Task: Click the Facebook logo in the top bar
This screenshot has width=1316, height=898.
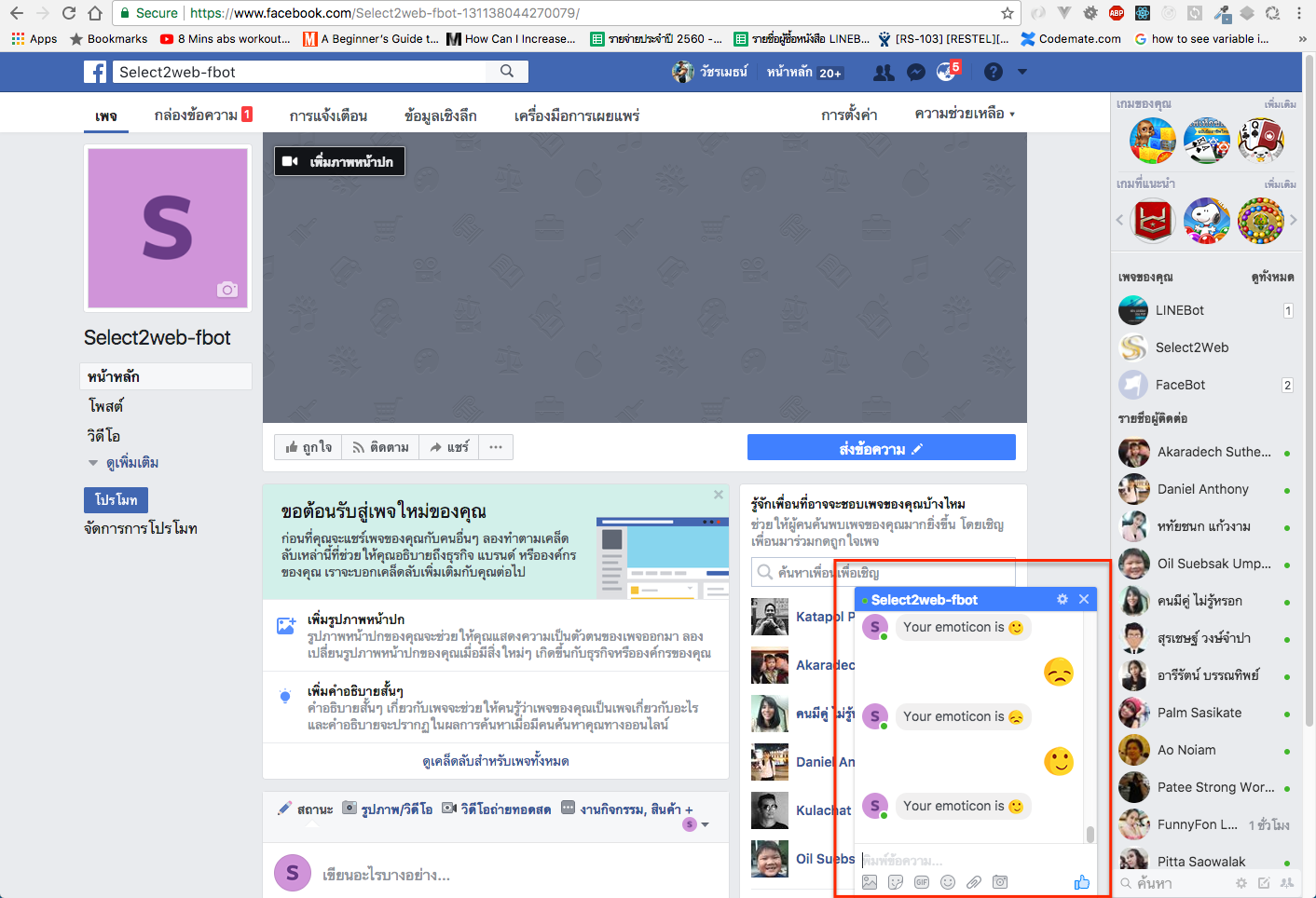Action: (95, 72)
